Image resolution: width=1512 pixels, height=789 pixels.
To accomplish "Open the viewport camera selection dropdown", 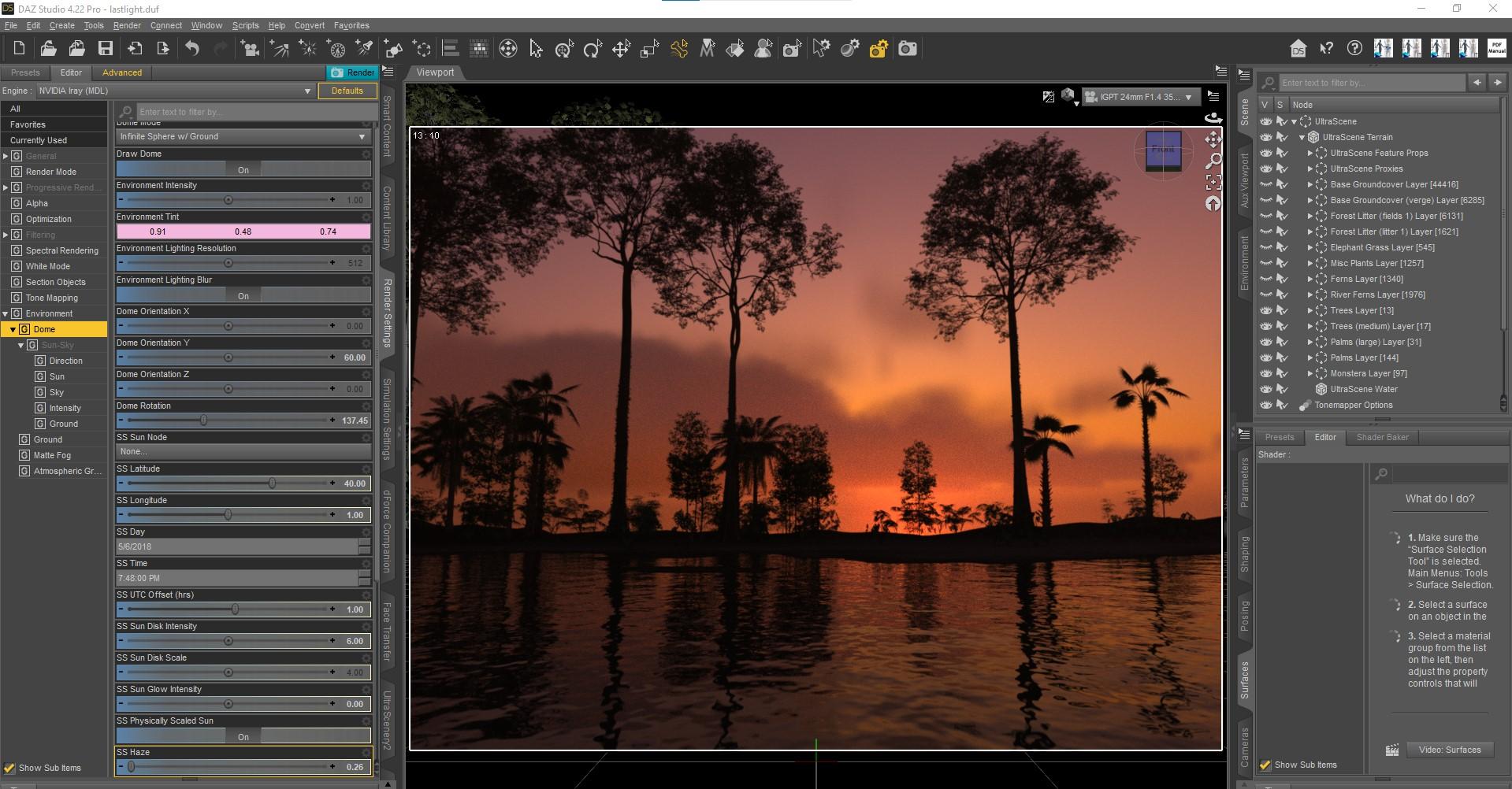I will pyautogui.click(x=1140, y=97).
